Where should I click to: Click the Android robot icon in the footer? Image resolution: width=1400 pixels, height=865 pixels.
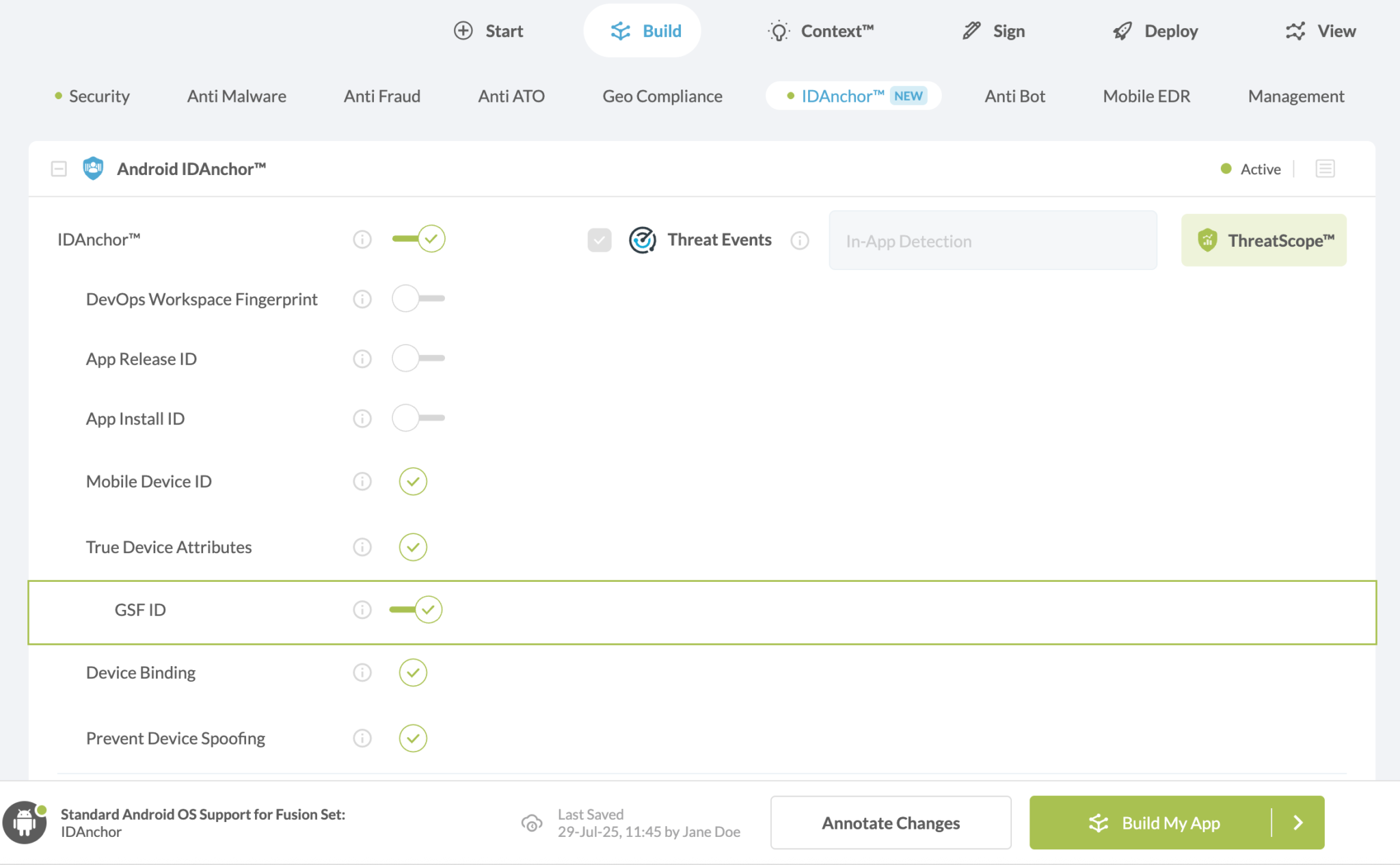coord(24,822)
